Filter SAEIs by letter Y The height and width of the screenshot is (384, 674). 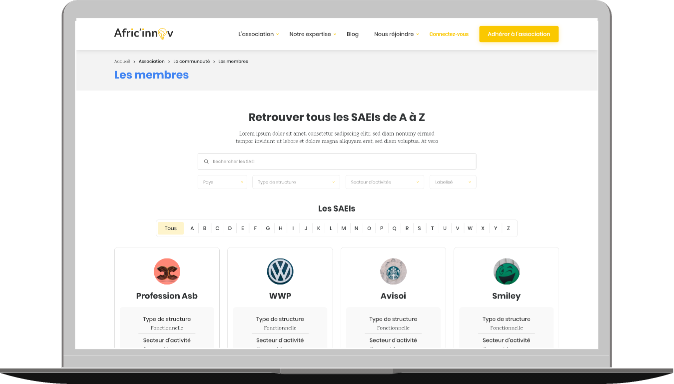(496, 228)
